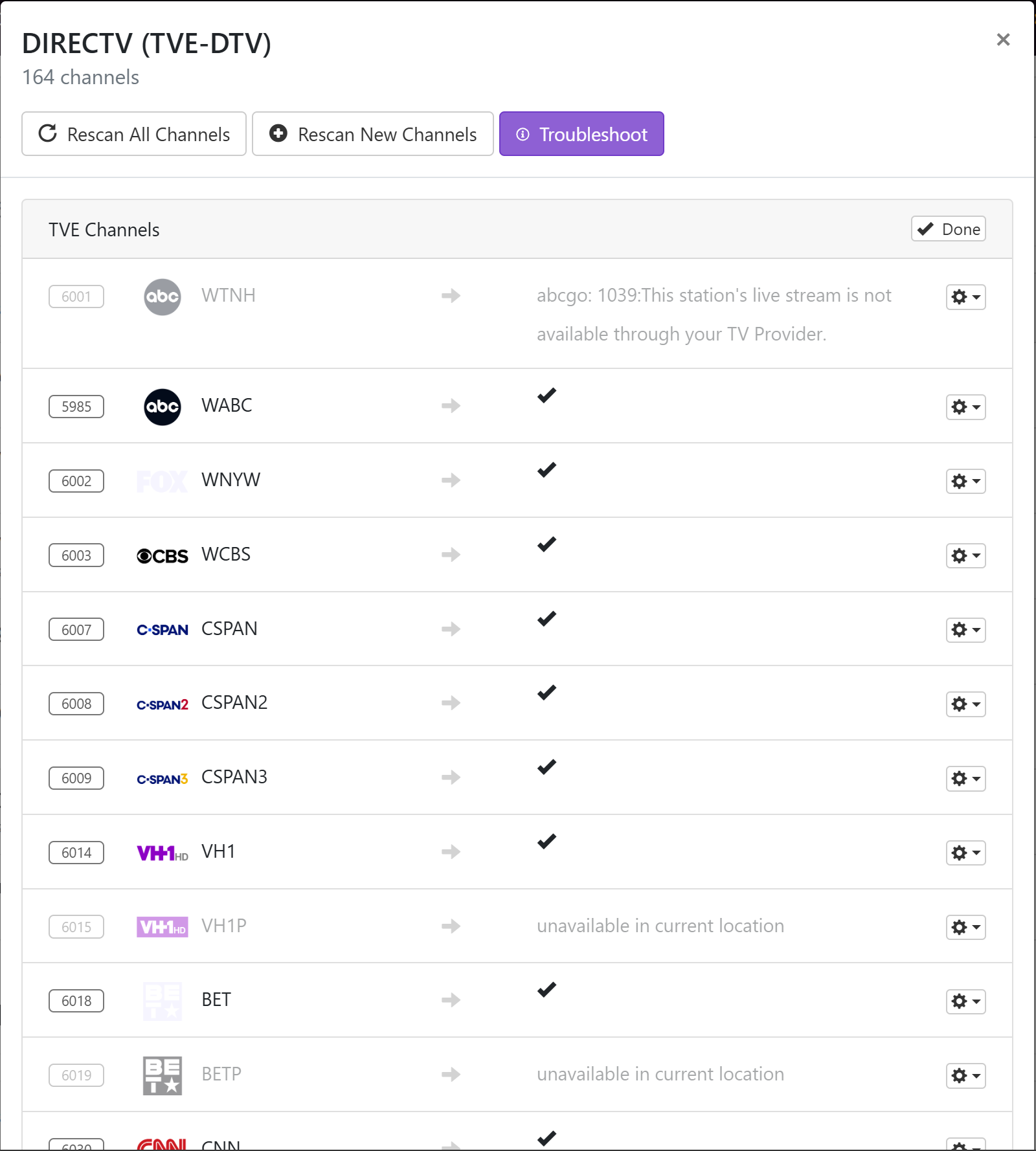
Task: Click channel number 5985 box
Action: point(76,407)
